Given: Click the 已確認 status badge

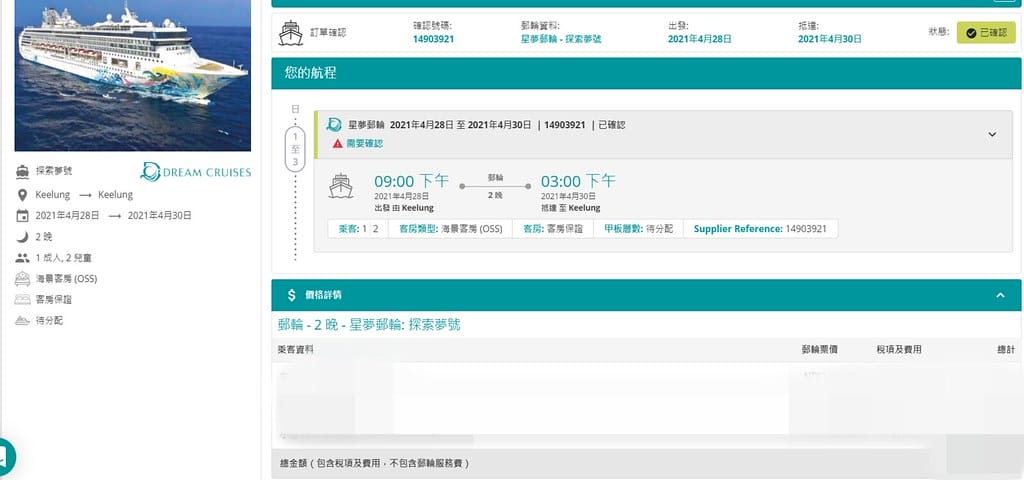Looking at the screenshot, I should click(x=986, y=33).
